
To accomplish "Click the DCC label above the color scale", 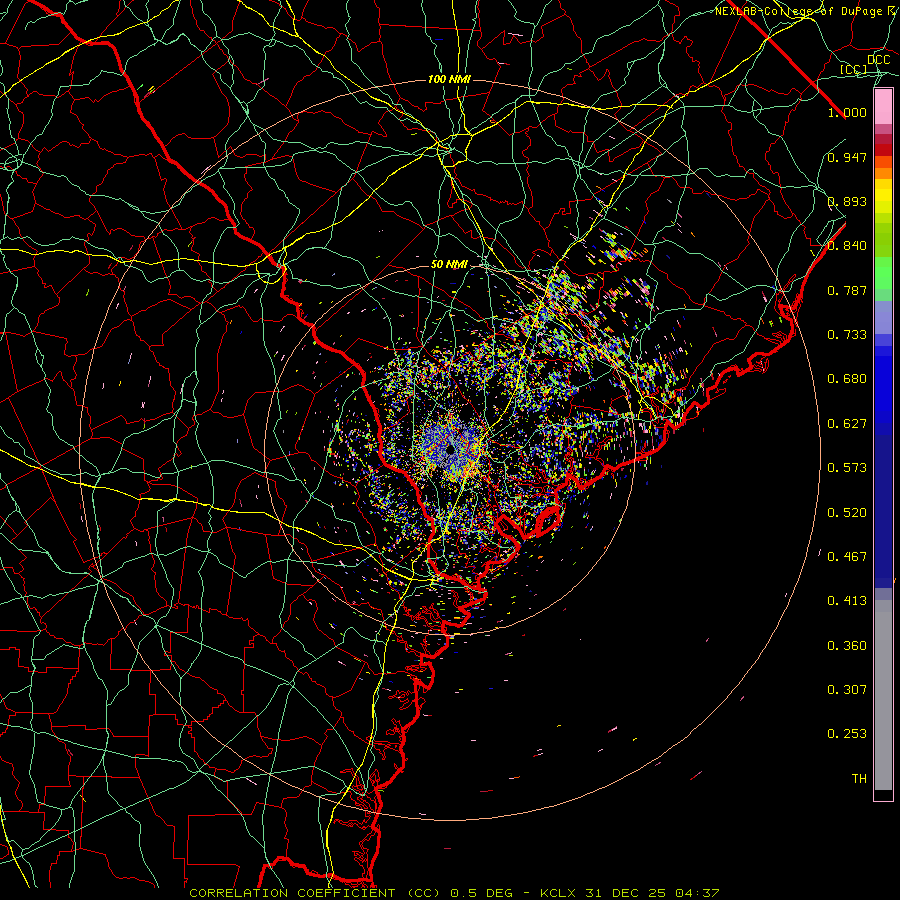I will 879,60.
